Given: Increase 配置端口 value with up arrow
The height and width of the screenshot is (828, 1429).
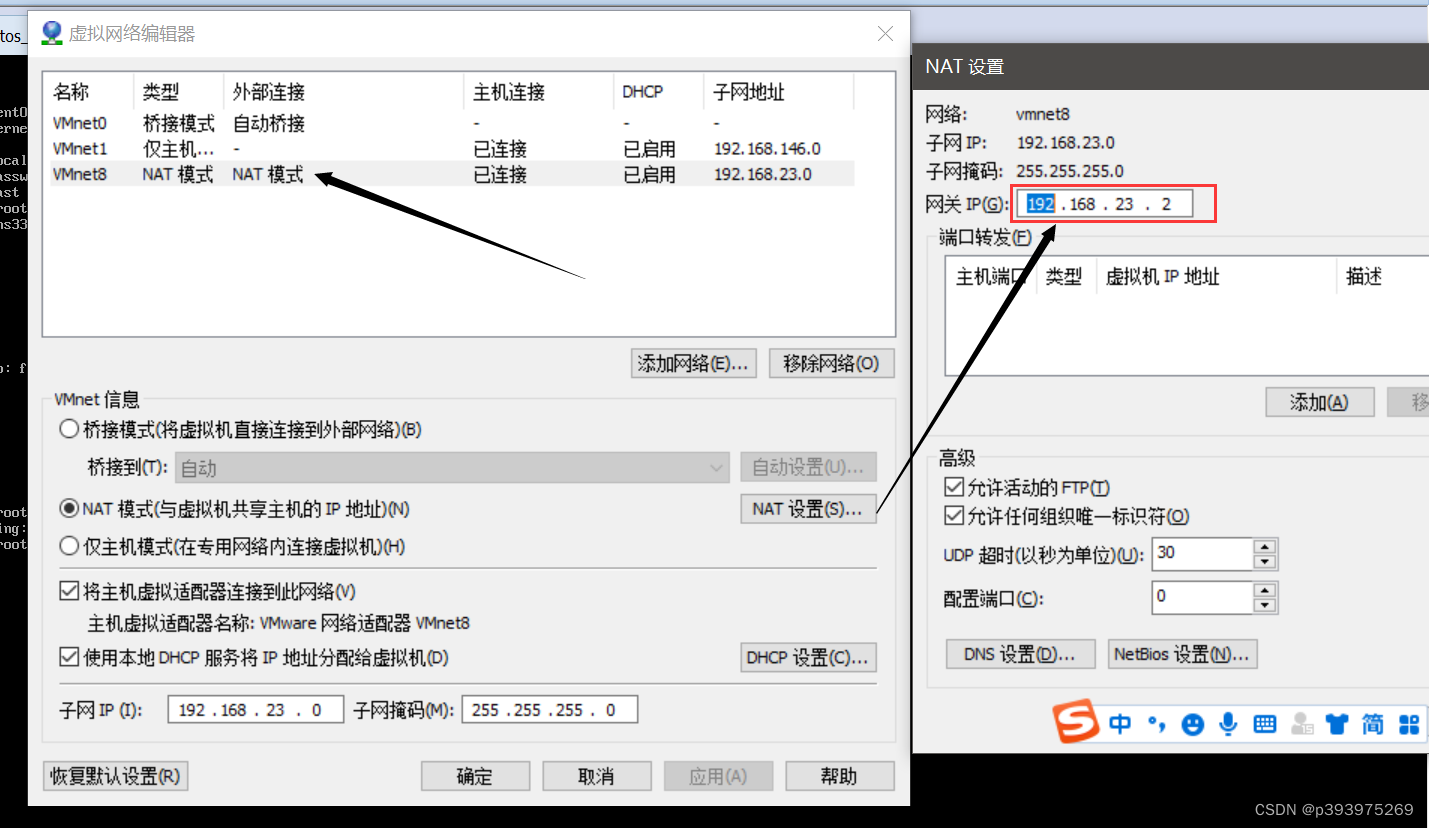Looking at the screenshot, I should (1265, 591).
